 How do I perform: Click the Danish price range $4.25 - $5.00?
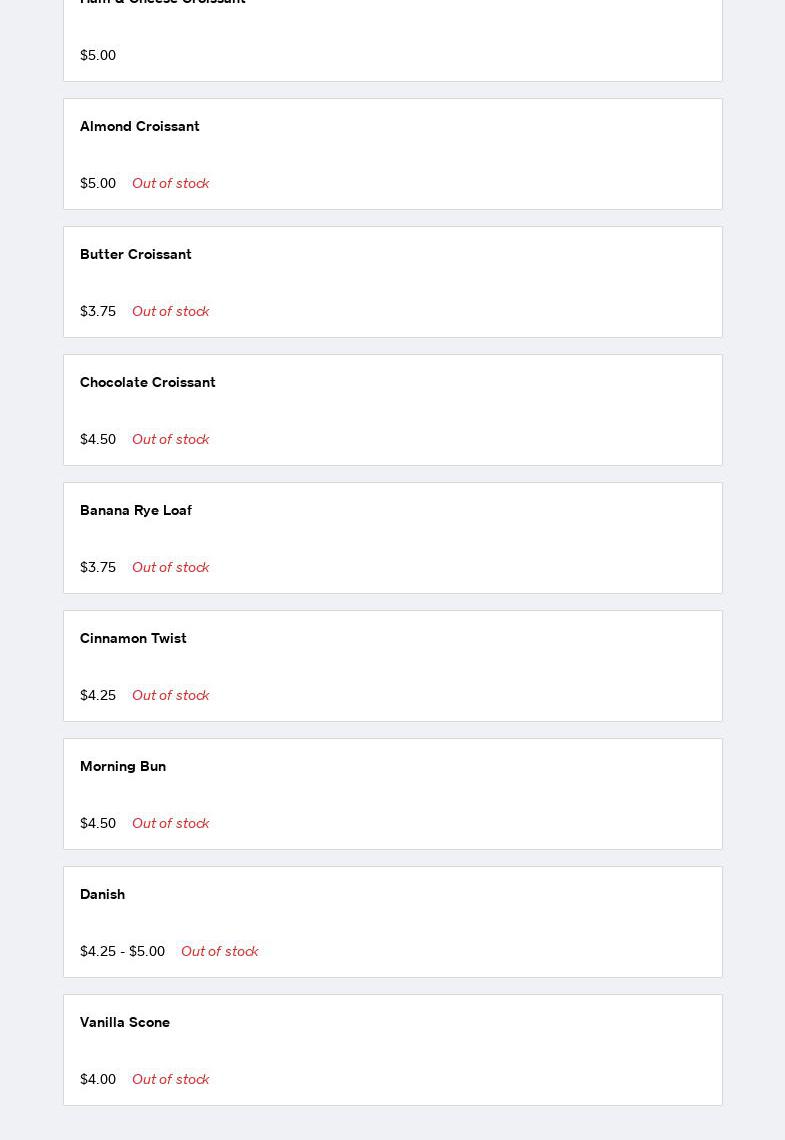122,951
